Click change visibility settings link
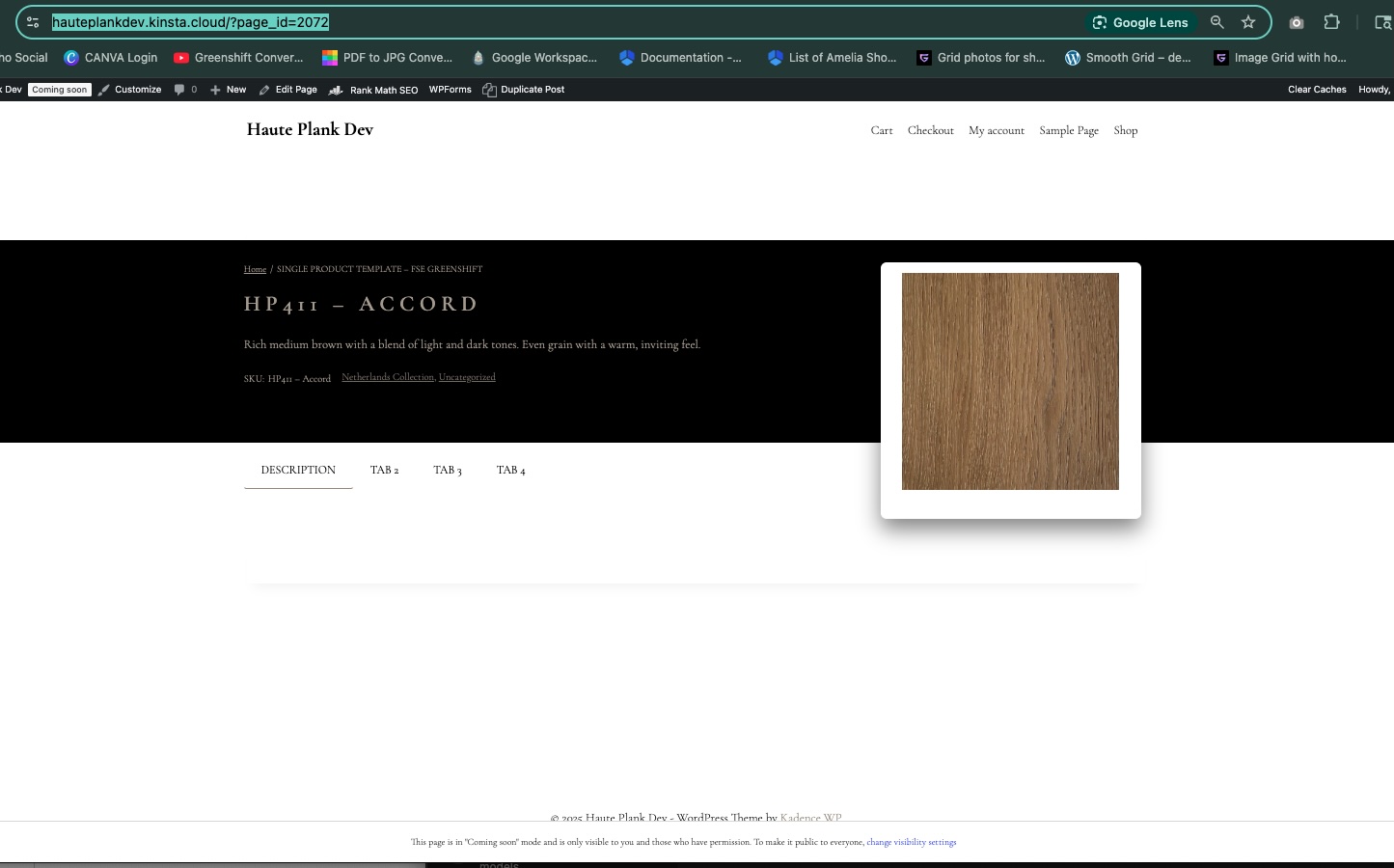Viewport: 1394px width, 868px height. click(x=912, y=842)
